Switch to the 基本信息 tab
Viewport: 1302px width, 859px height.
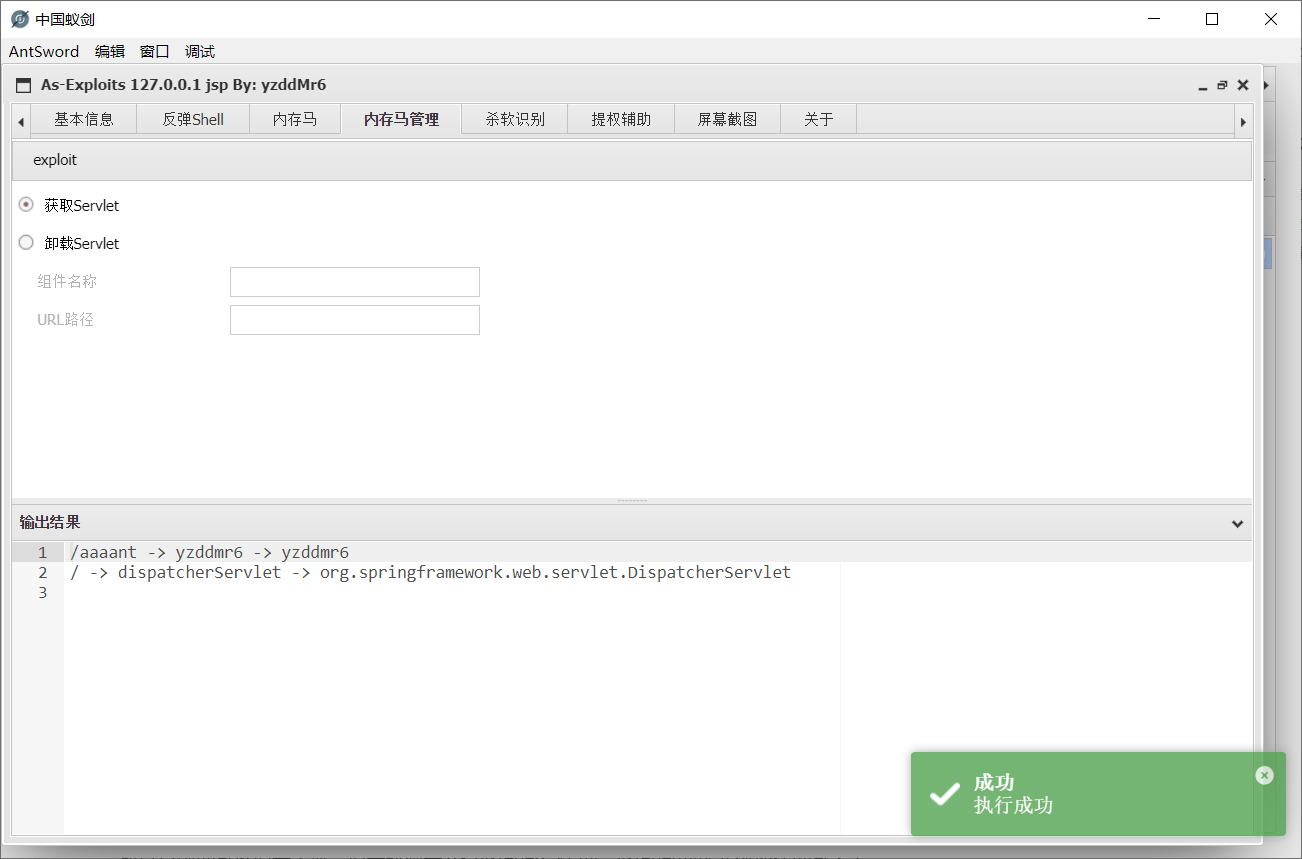pyautogui.click(x=84, y=119)
